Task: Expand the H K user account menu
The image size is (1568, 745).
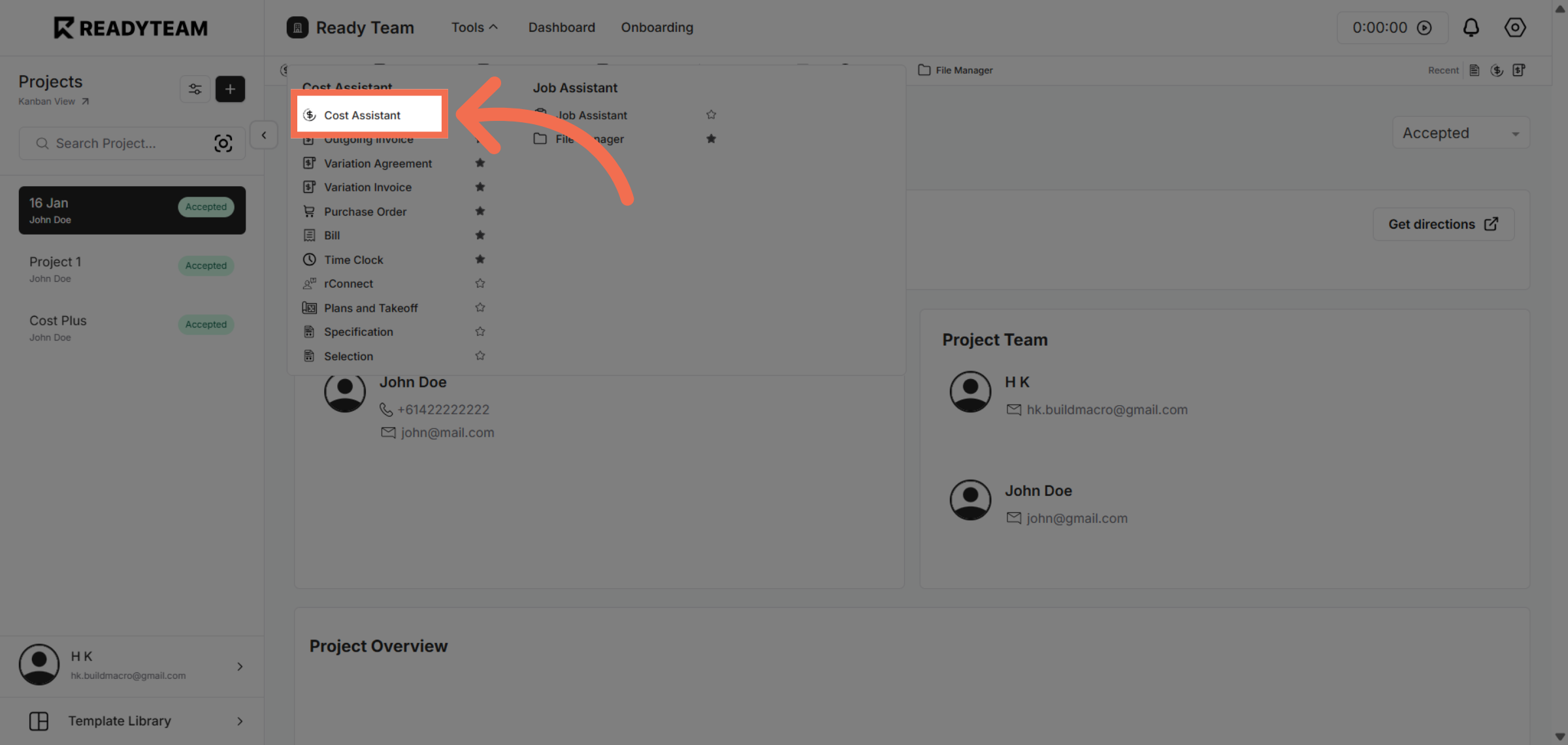Action: point(240,666)
